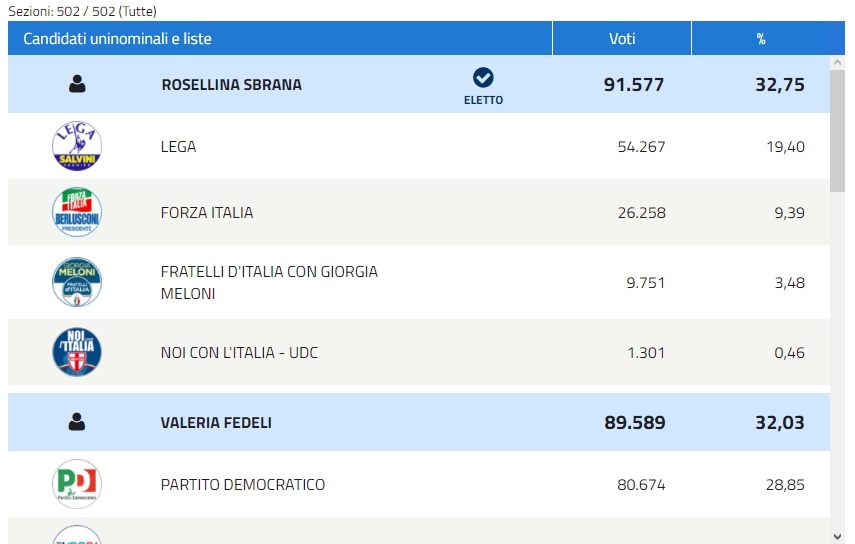This screenshot has width=855, height=544.
Task: Select the 'Voti' column header
Action: click(x=622, y=39)
